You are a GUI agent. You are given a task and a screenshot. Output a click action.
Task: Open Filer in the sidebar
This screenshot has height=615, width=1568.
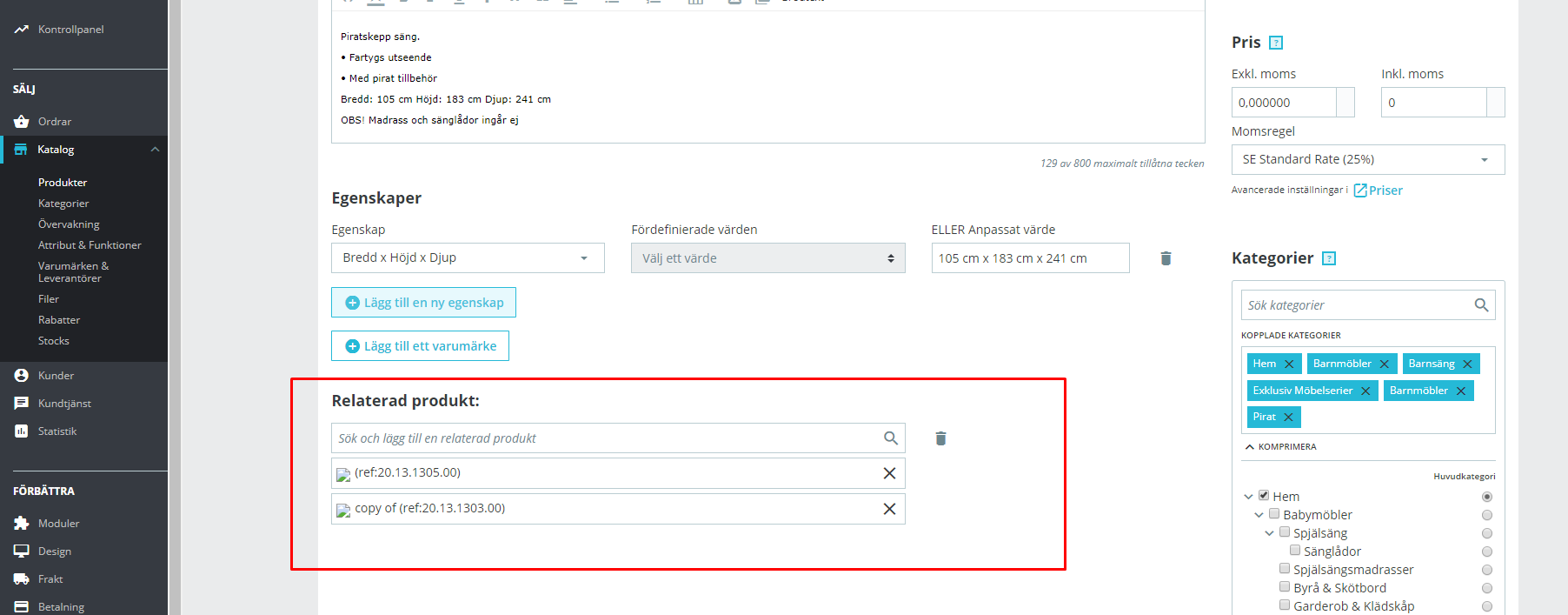(49, 299)
